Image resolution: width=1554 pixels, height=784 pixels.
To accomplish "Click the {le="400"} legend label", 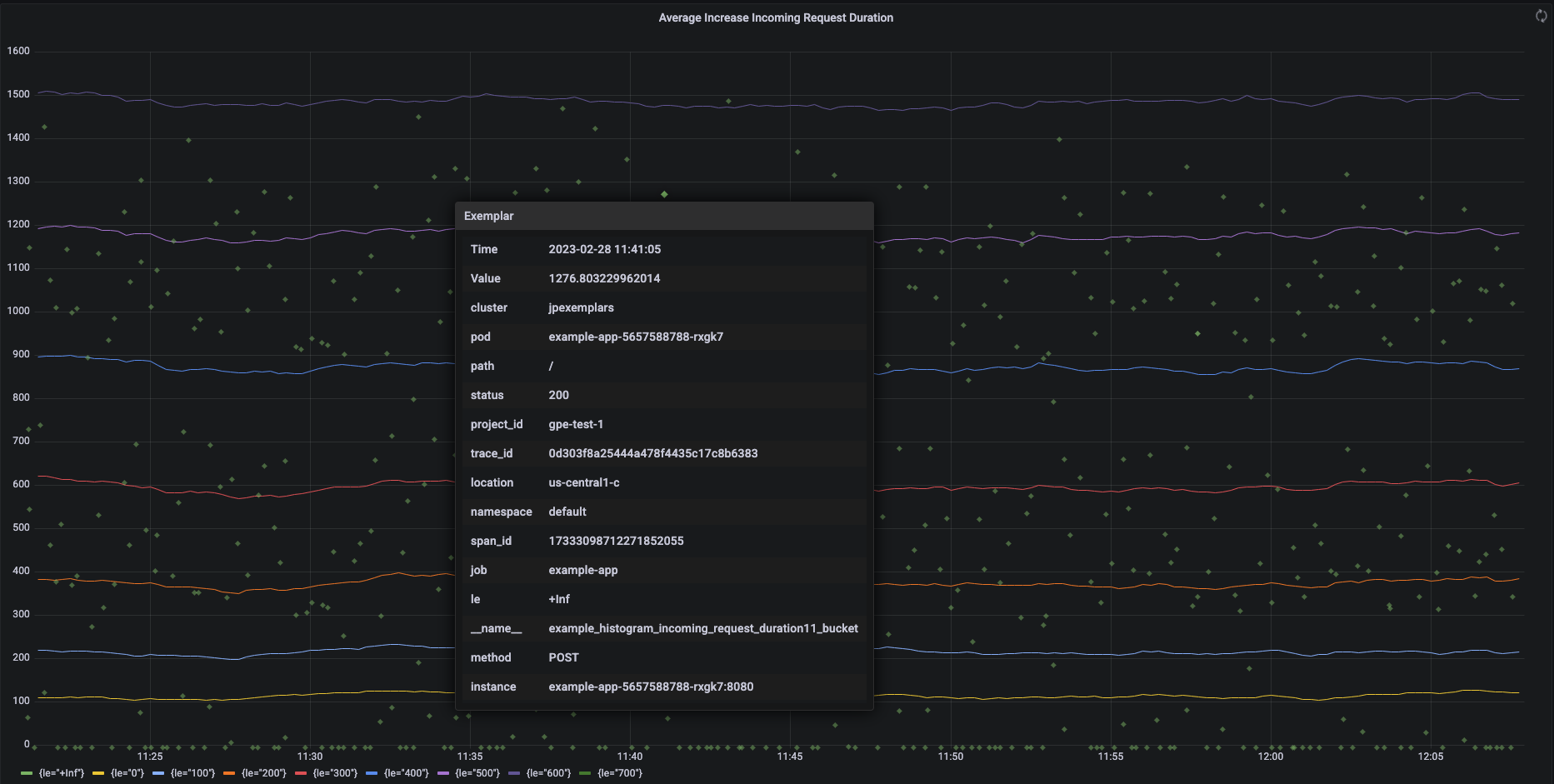I will click(x=407, y=773).
